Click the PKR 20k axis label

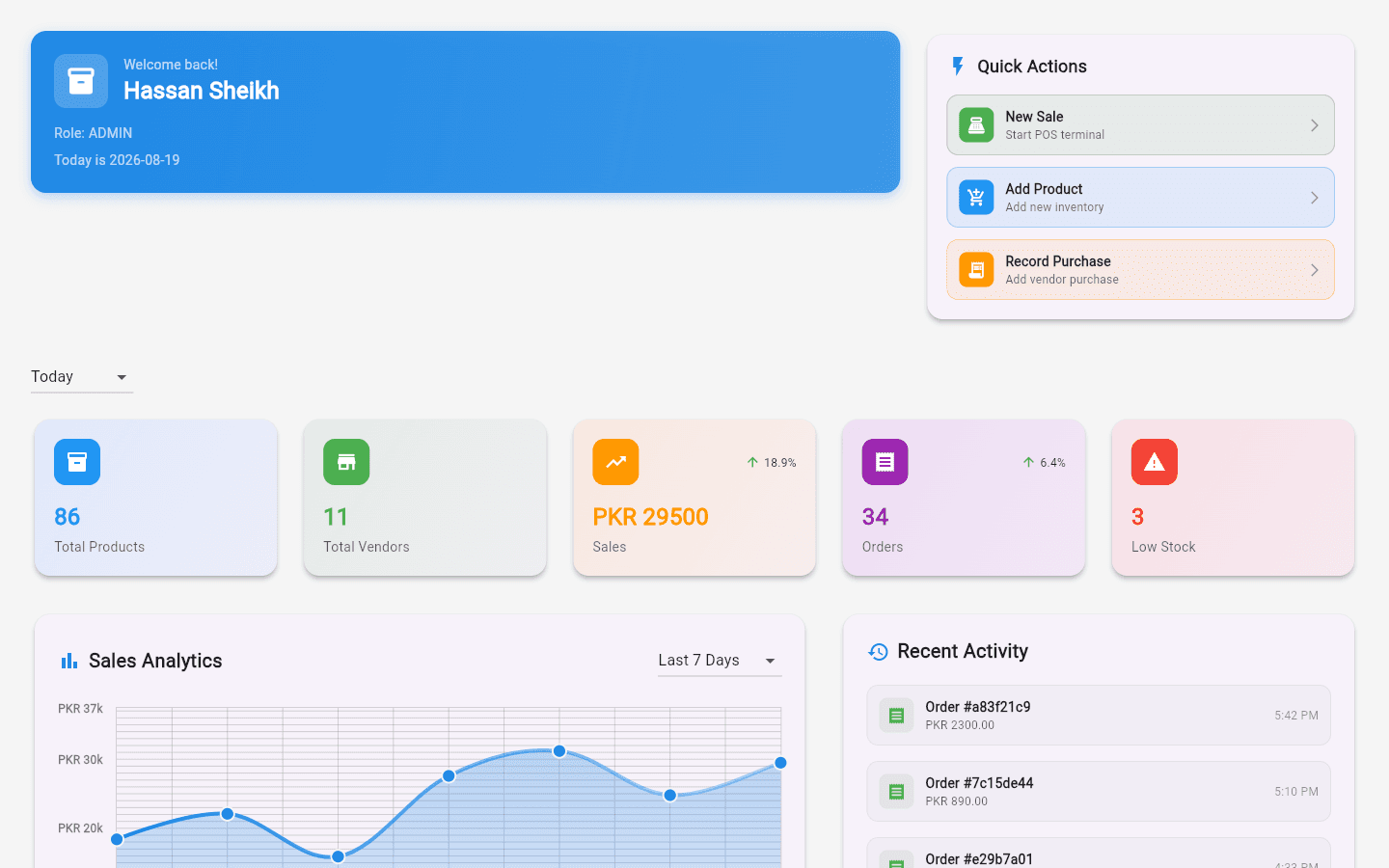point(80,828)
